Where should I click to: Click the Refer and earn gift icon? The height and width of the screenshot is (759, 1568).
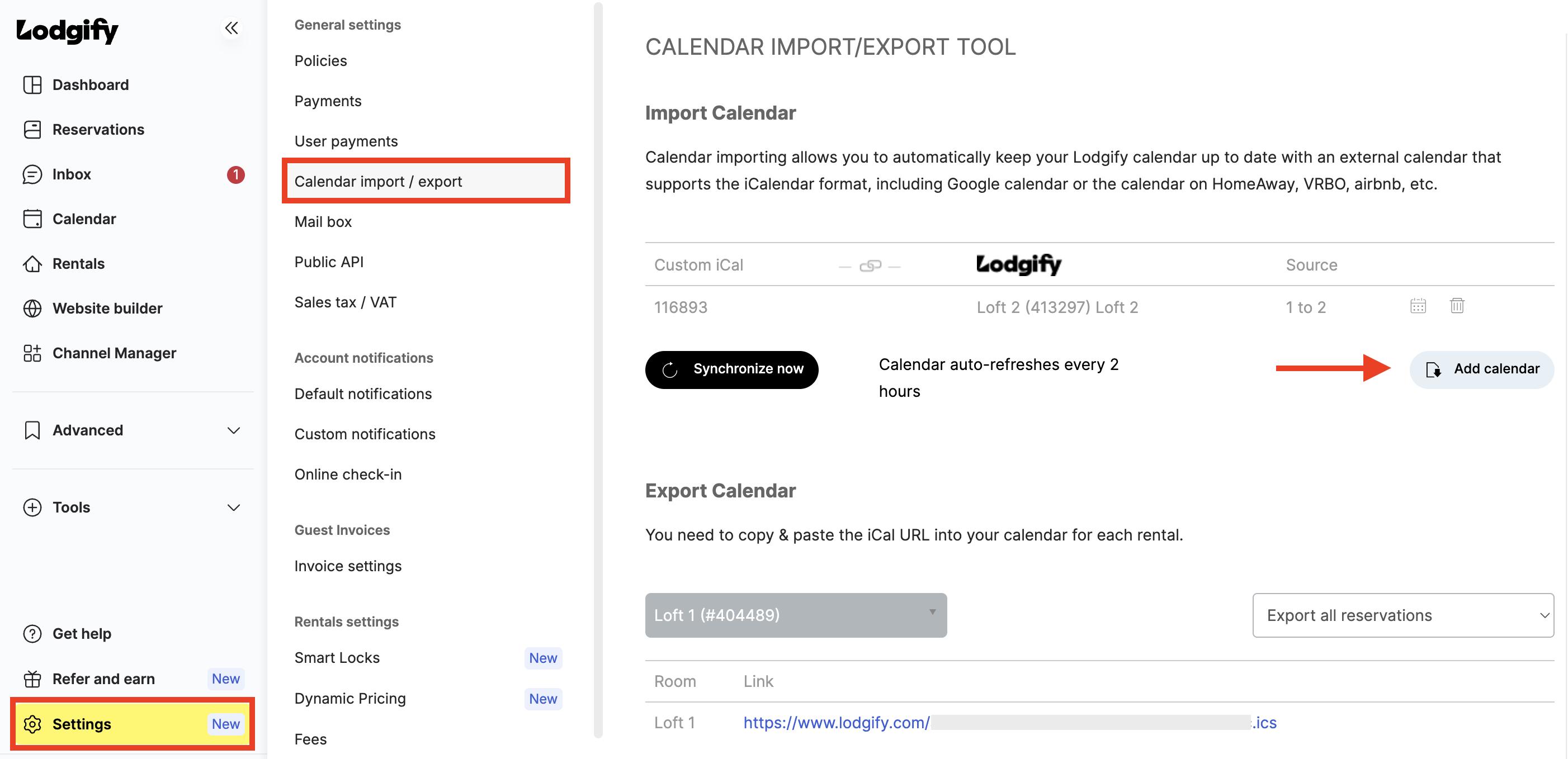32,679
